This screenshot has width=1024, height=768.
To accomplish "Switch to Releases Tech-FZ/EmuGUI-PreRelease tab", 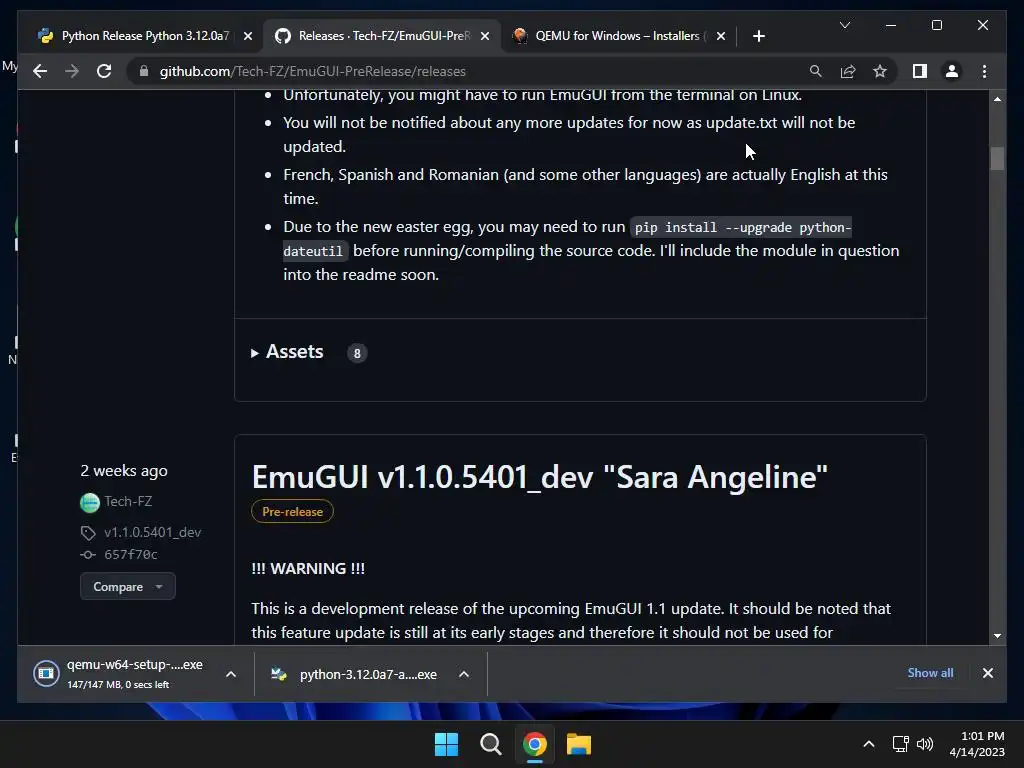I will [383, 36].
